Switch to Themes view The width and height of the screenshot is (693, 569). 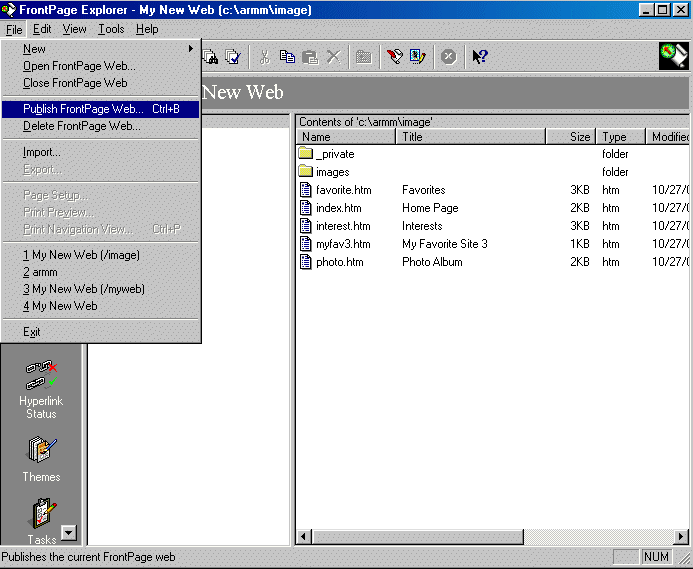(41, 459)
